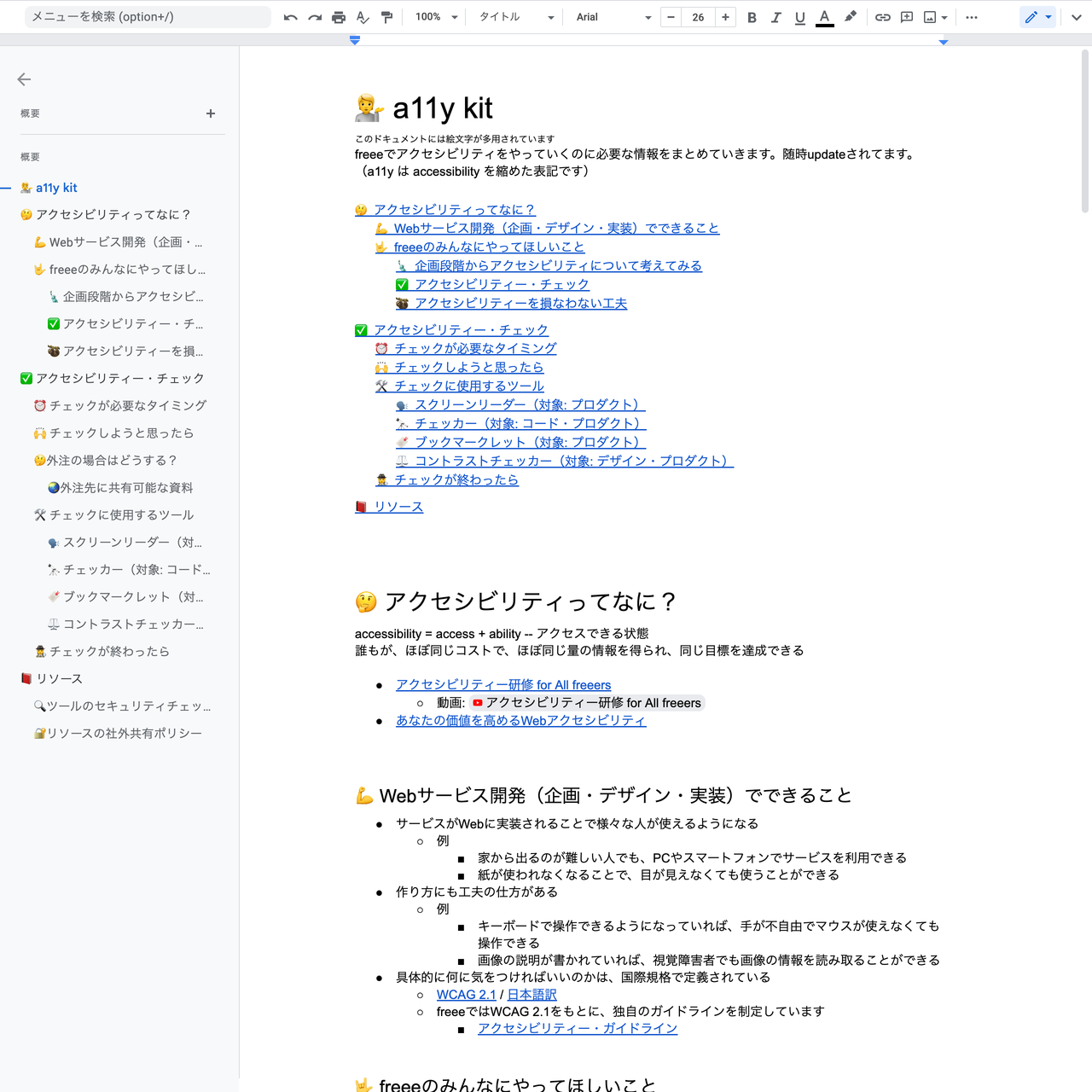Select the paint format roller icon
1092x1092 pixels.
point(386,17)
